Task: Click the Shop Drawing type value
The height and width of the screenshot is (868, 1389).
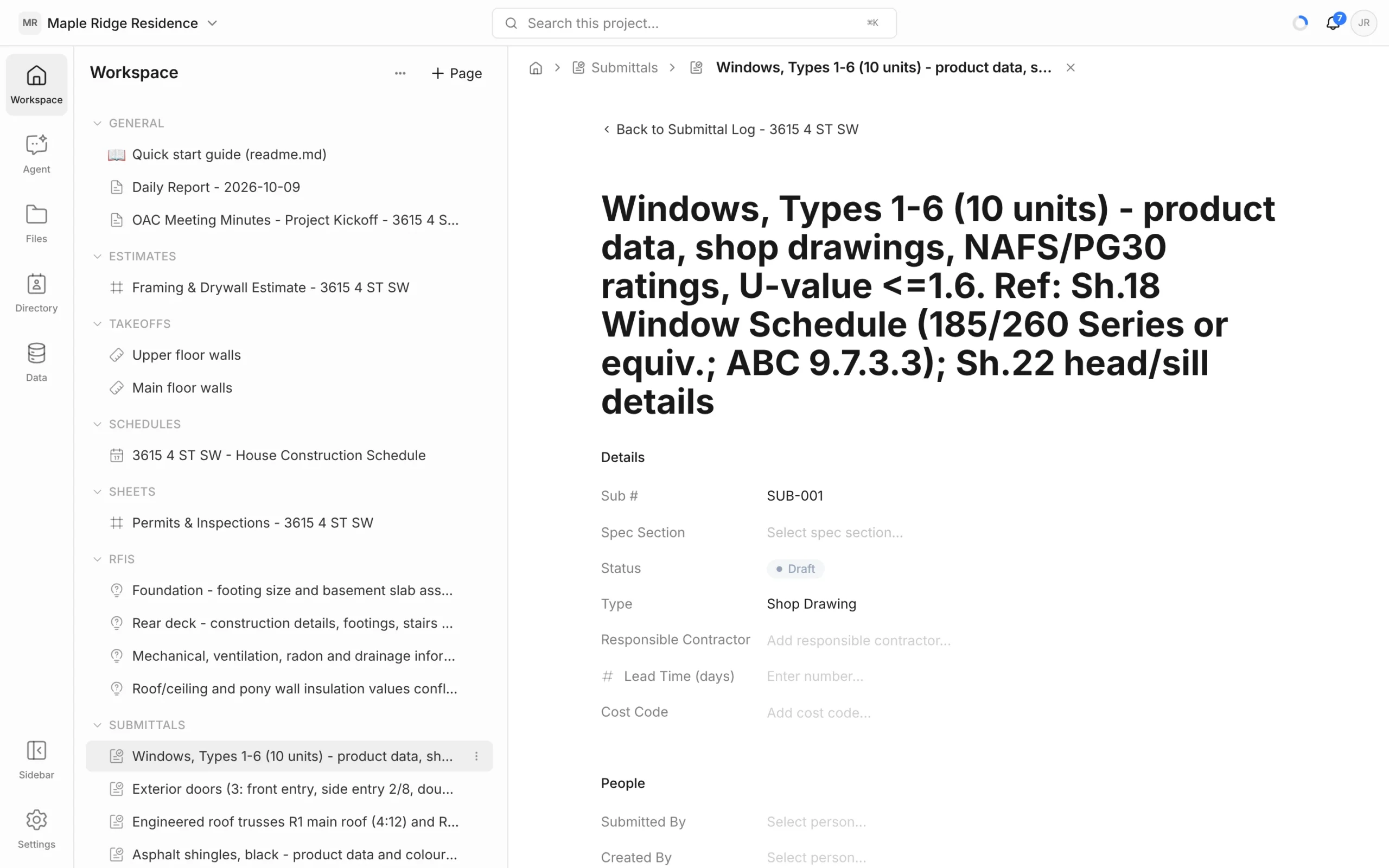Action: tap(811, 604)
